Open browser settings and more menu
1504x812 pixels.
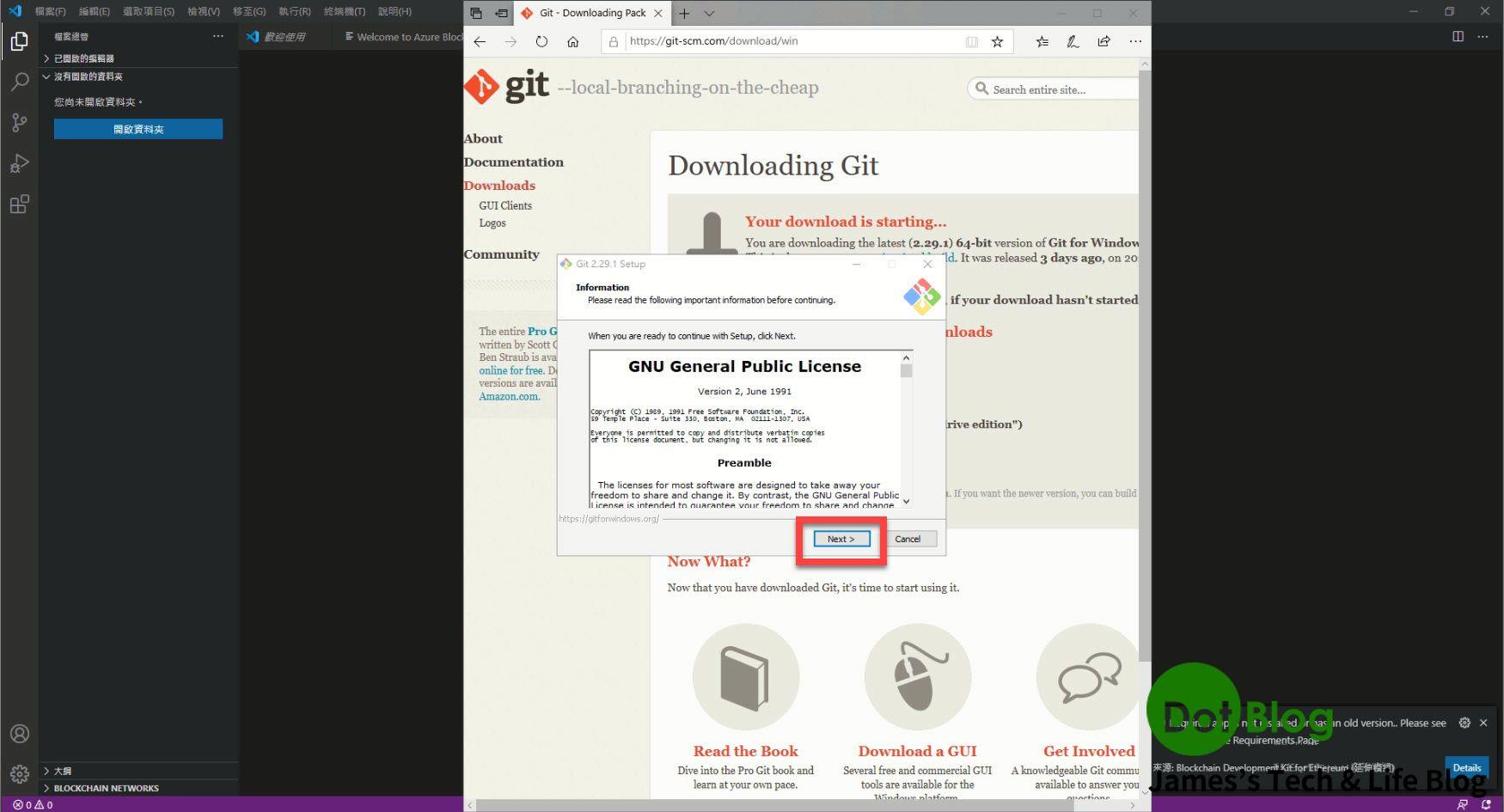[1135, 41]
